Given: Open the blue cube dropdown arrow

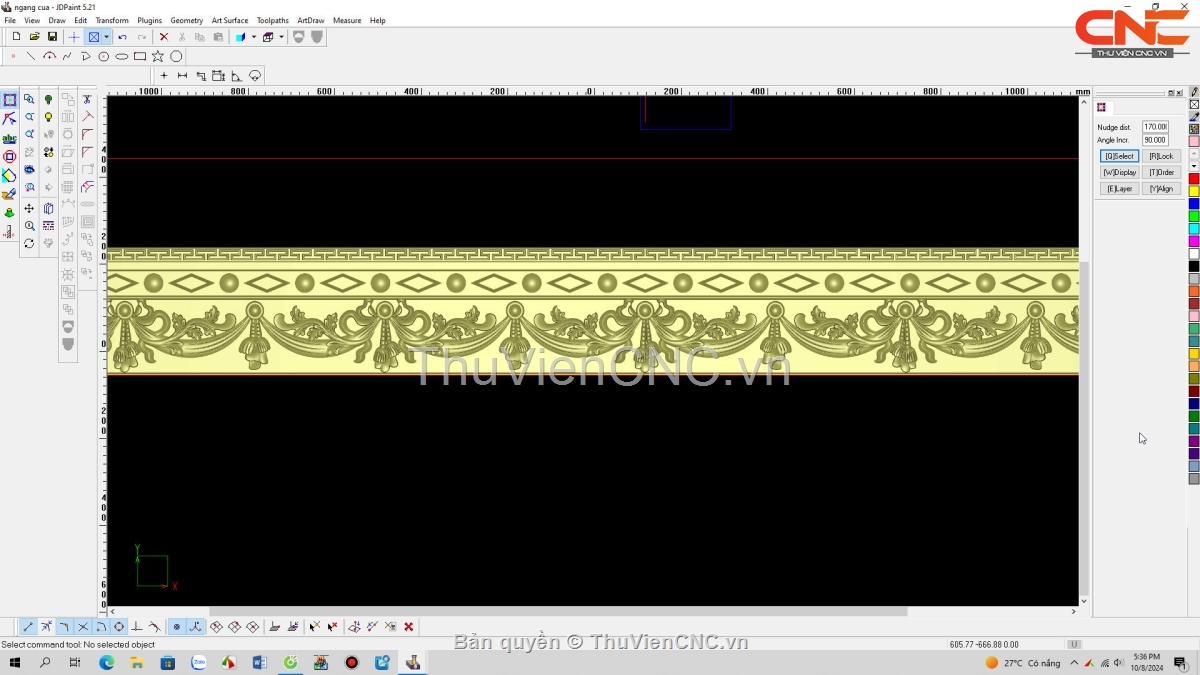Looking at the screenshot, I should point(254,37).
